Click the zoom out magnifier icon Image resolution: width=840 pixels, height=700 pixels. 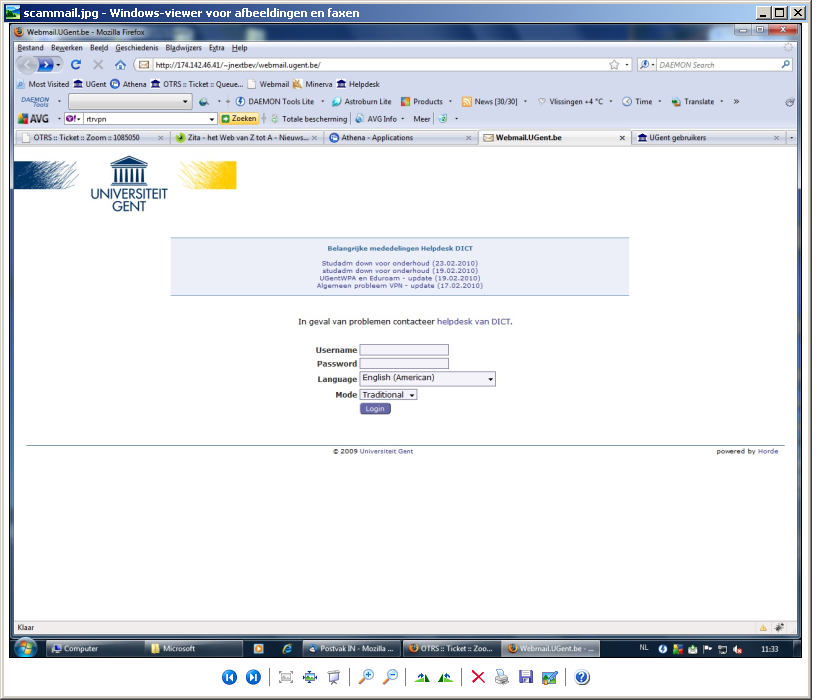(390, 677)
